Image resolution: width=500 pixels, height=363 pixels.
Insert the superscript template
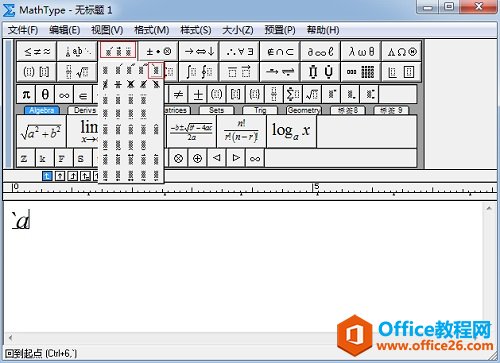(331, 95)
